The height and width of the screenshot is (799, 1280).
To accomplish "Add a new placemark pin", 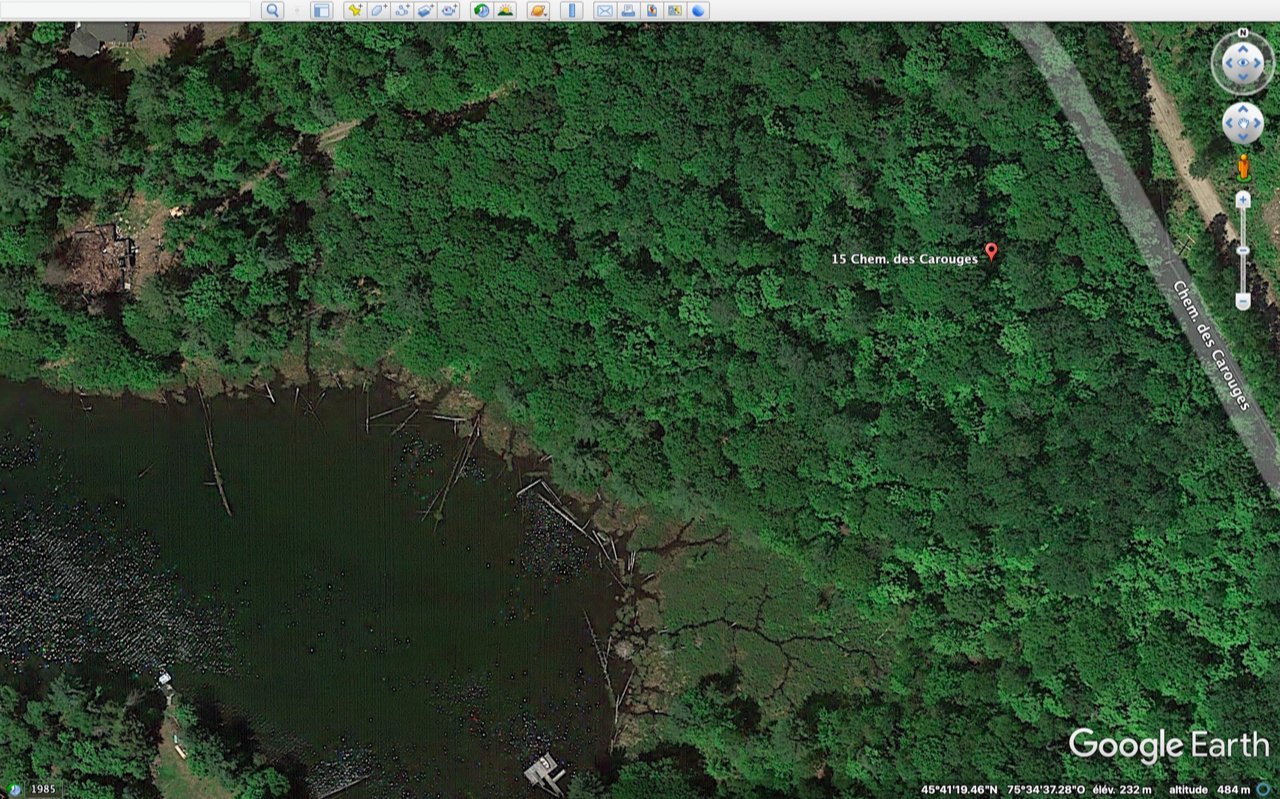I will tap(355, 10).
